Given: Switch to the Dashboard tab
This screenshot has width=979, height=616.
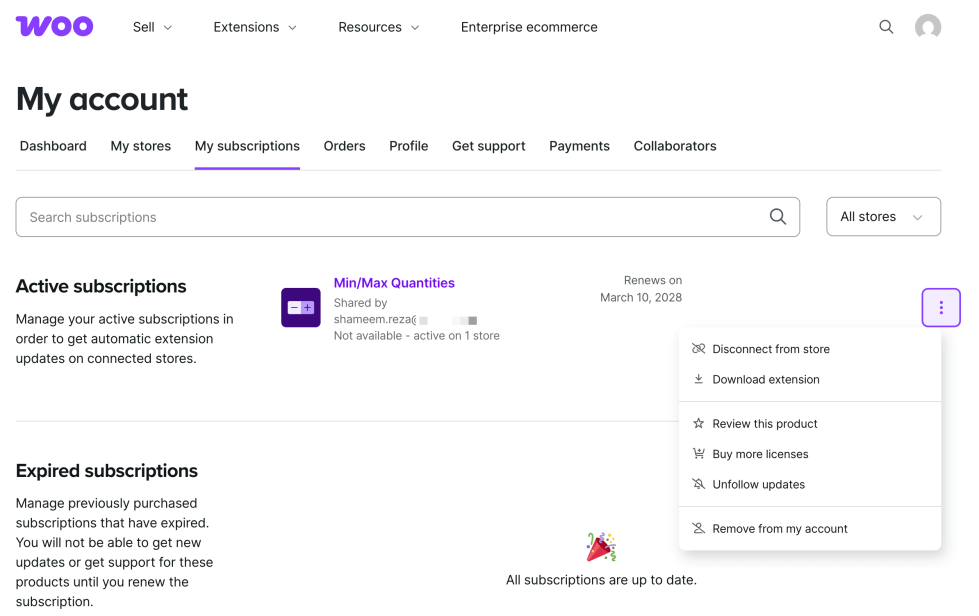Looking at the screenshot, I should tap(53, 146).
